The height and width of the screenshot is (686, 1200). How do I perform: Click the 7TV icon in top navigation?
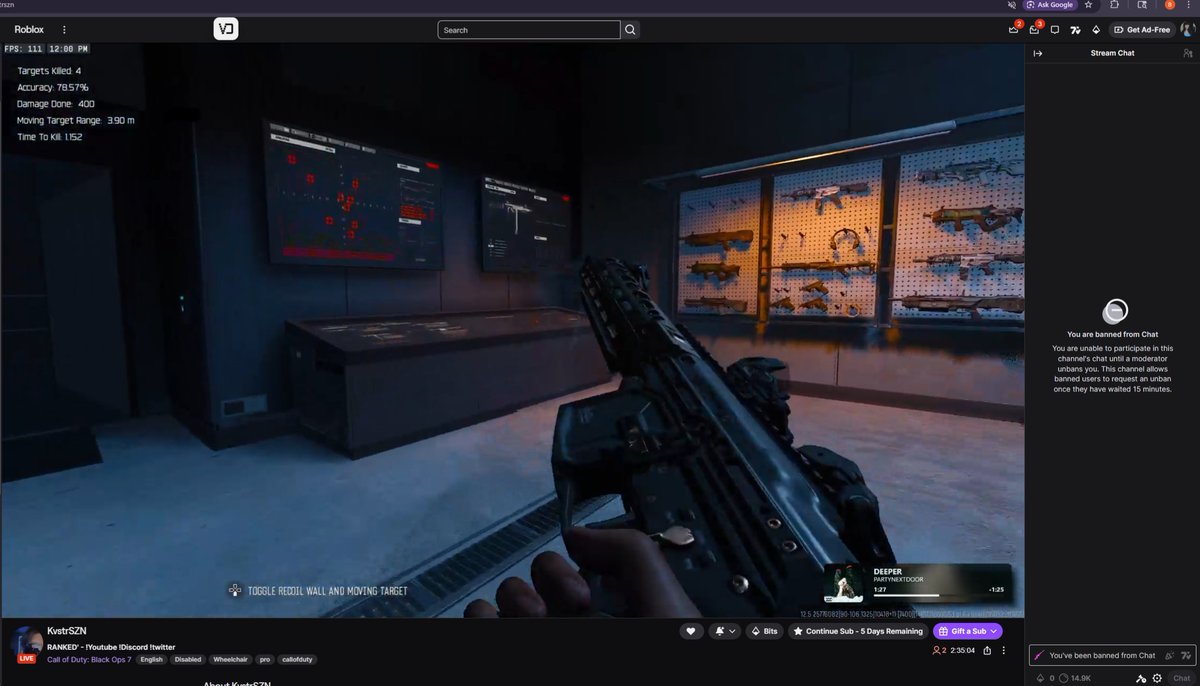pos(1075,30)
